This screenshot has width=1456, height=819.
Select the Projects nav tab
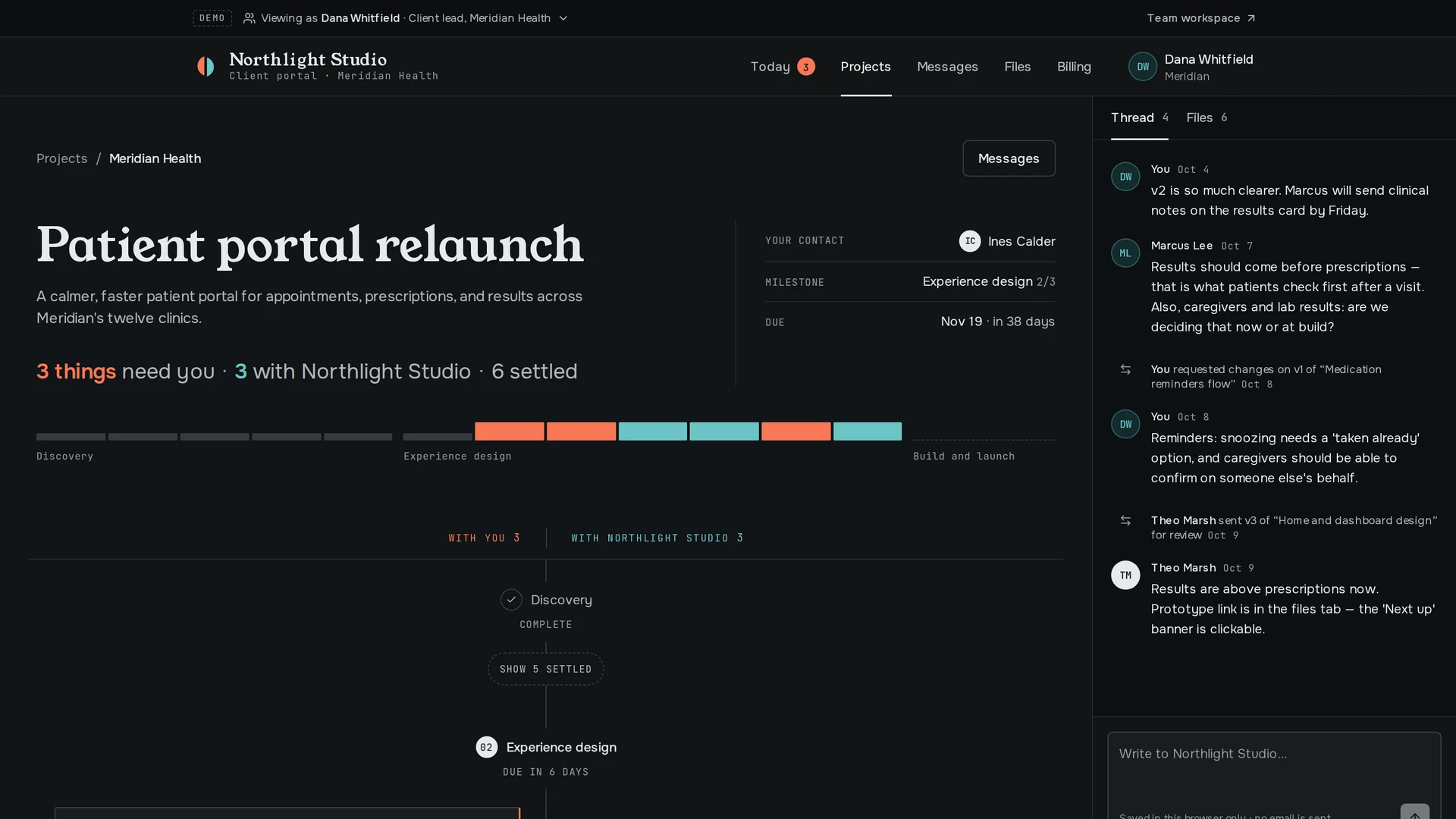[865, 67]
